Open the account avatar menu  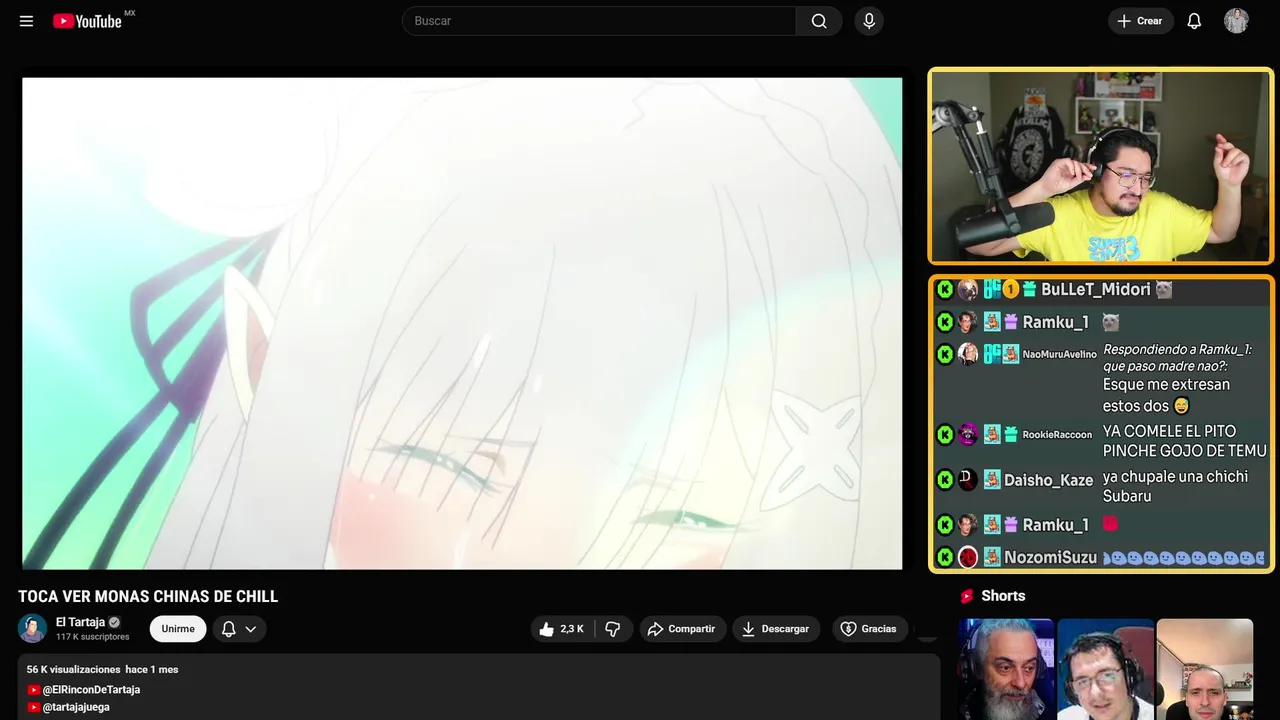pyautogui.click(x=1236, y=21)
